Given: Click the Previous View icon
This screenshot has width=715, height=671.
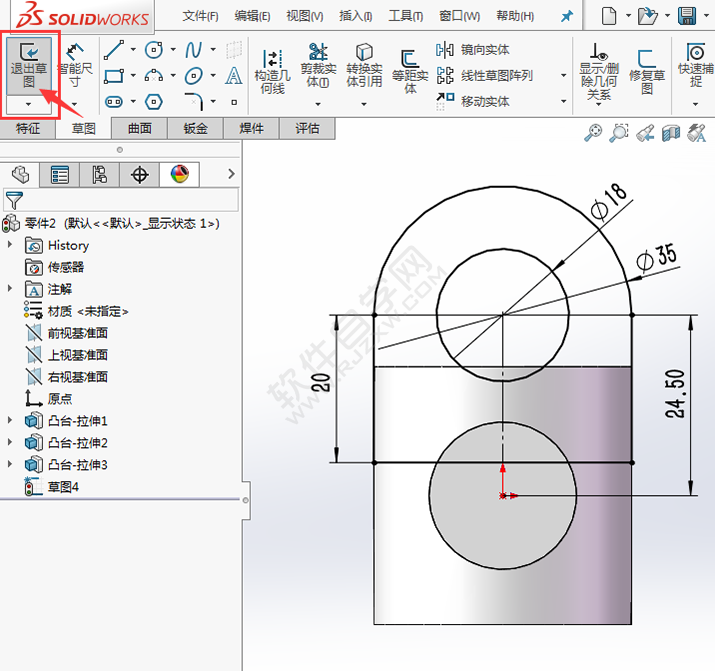Looking at the screenshot, I should pyautogui.click(x=645, y=134).
